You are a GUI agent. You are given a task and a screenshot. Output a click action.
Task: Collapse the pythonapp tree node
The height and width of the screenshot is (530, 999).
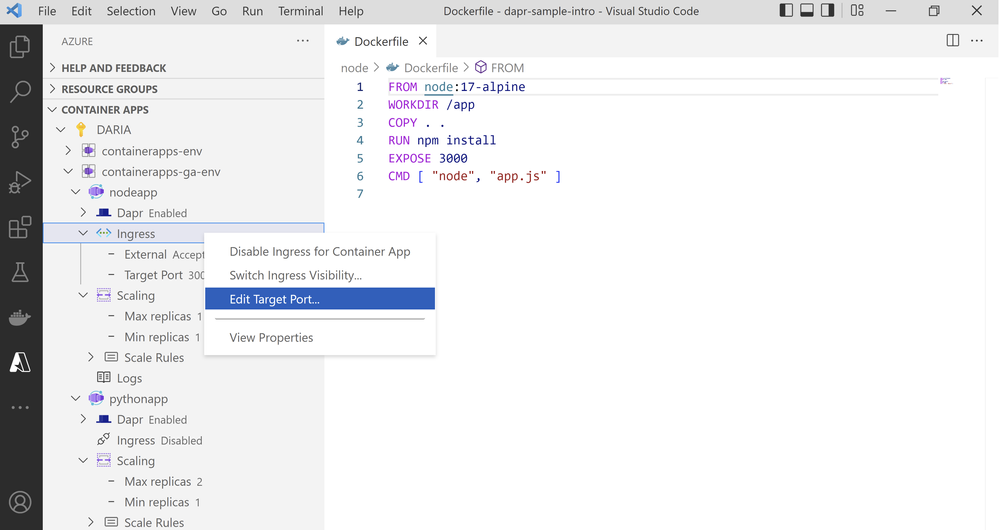[76, 399]
